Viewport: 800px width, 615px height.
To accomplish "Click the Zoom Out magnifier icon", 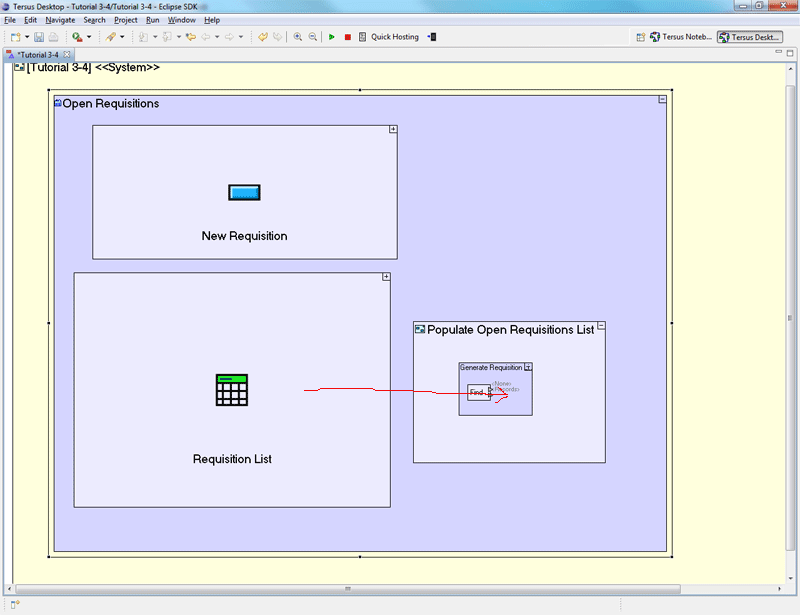I will click(x=313, y=37).
